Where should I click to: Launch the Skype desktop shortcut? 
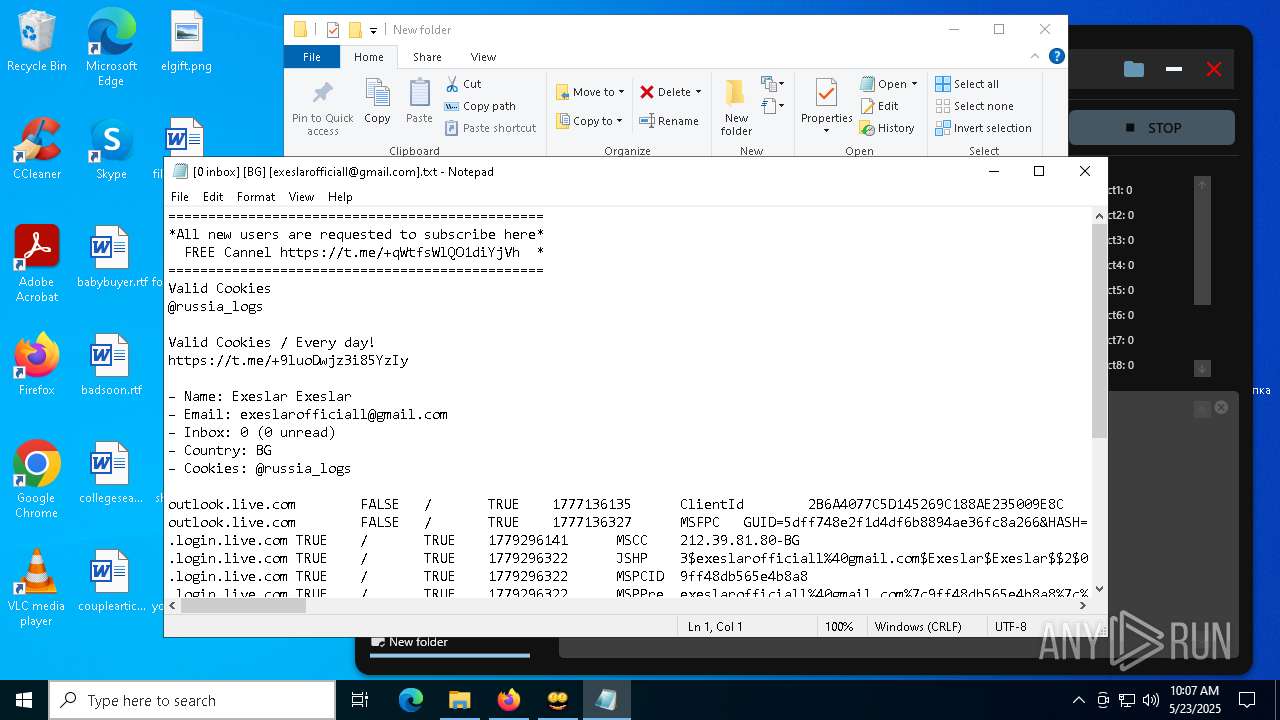tap(111, 150)
